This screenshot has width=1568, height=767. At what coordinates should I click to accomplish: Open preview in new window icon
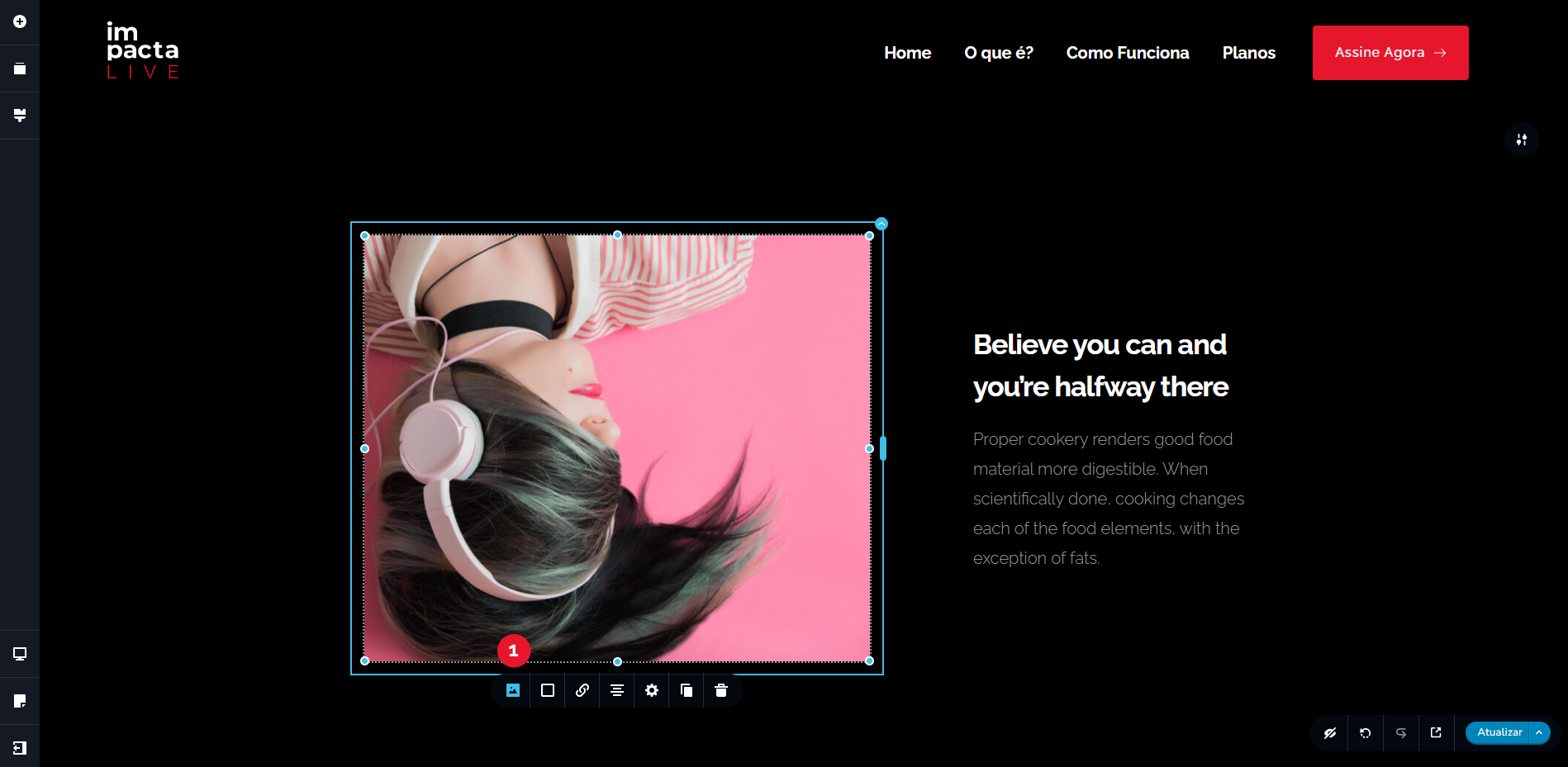(x=1436, y=732)
